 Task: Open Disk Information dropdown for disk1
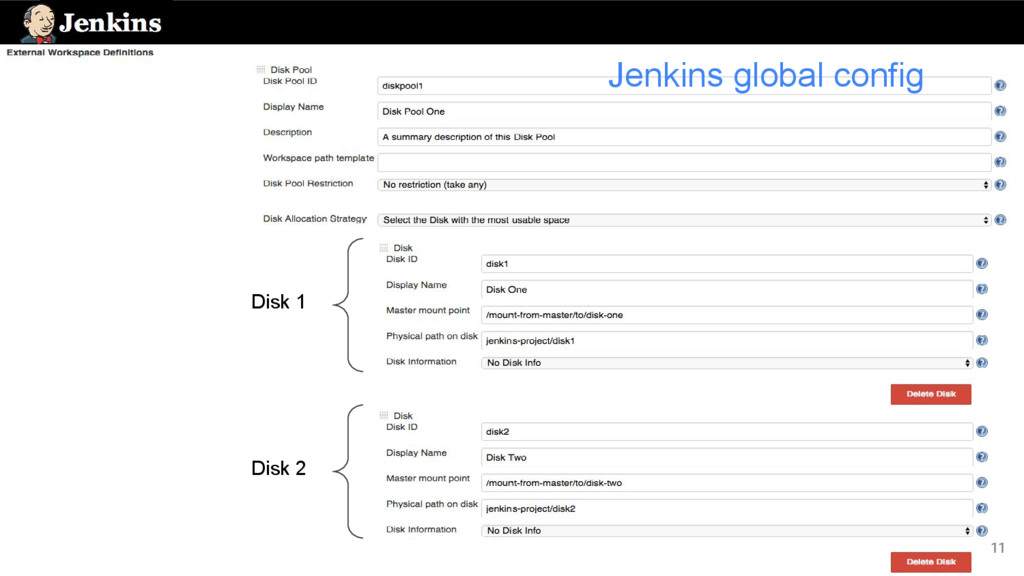click(726, 362)
